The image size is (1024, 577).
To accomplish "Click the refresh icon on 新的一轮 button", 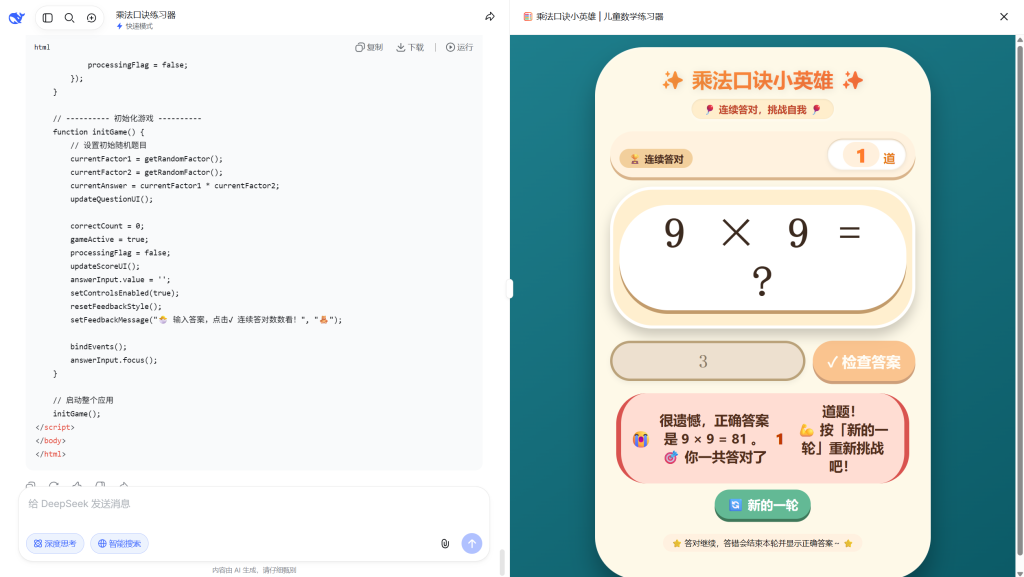I will pyautogui.click(x=735, y=505).
